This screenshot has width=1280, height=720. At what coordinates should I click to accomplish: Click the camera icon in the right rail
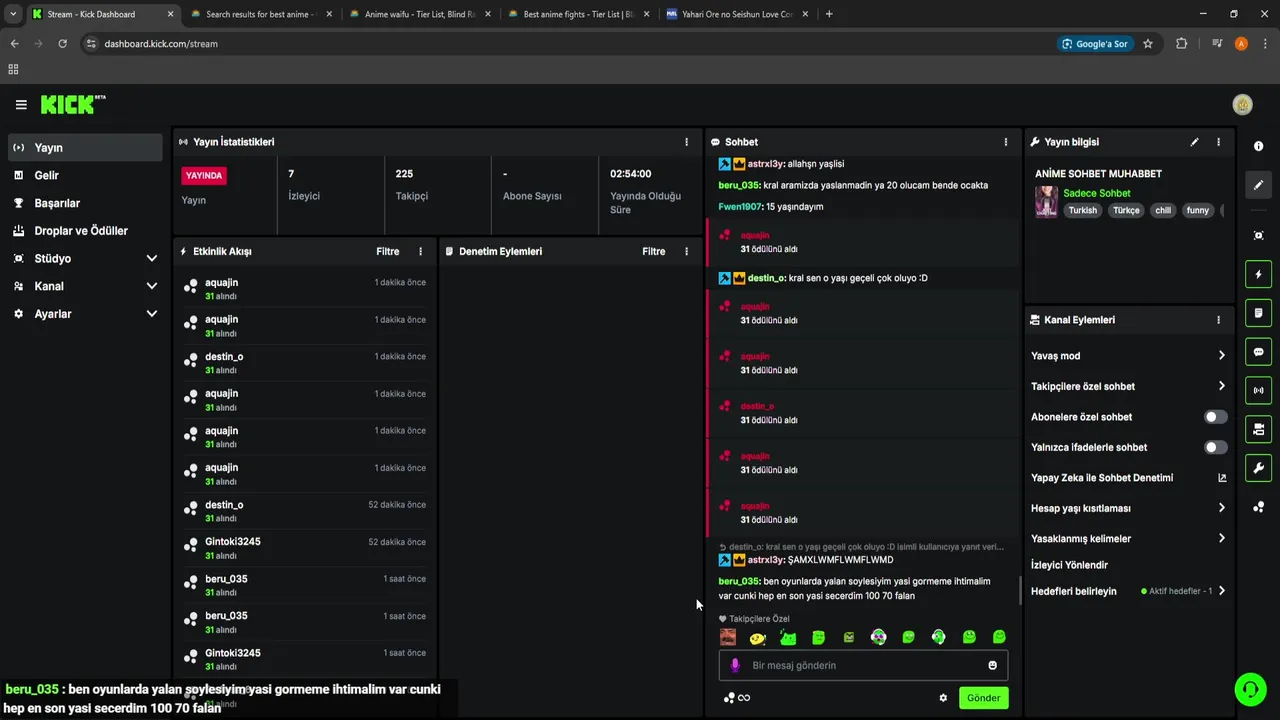point(1258,429)
